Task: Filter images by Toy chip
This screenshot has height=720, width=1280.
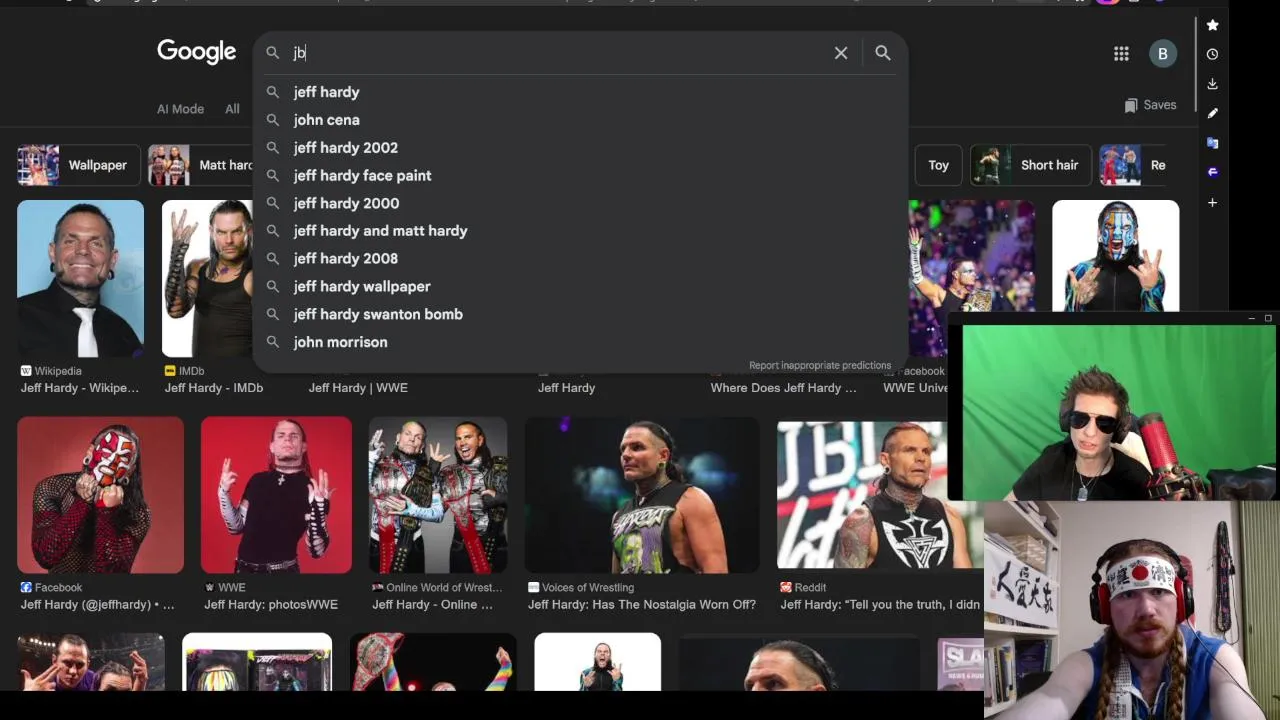Action: tap(938, 165)
